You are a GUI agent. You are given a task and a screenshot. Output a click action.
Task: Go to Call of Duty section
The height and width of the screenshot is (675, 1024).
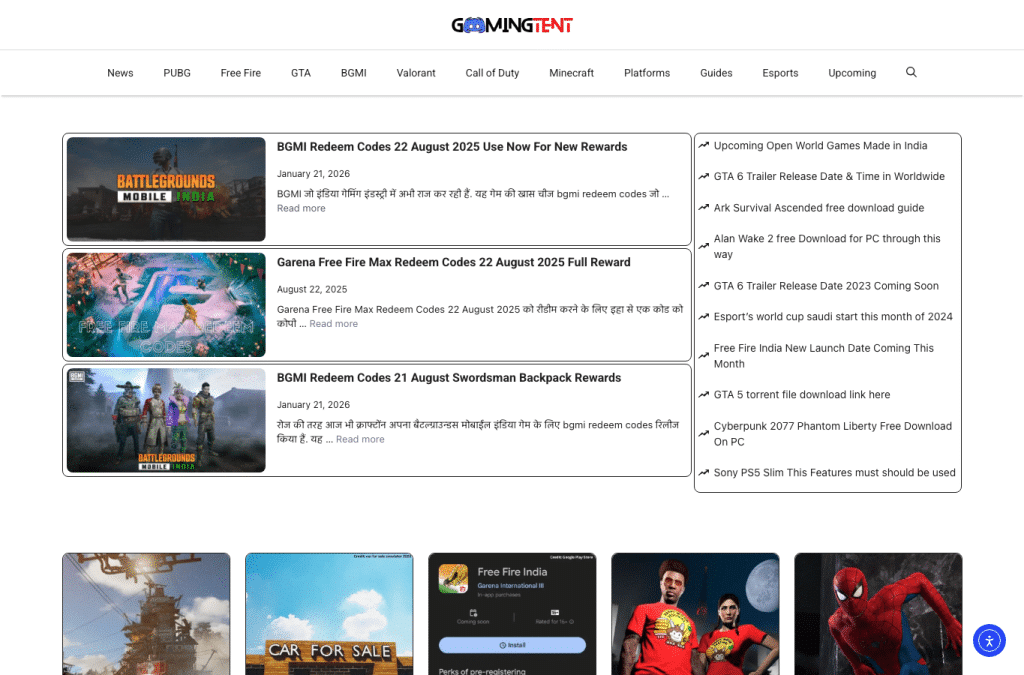tap(492, 73)
